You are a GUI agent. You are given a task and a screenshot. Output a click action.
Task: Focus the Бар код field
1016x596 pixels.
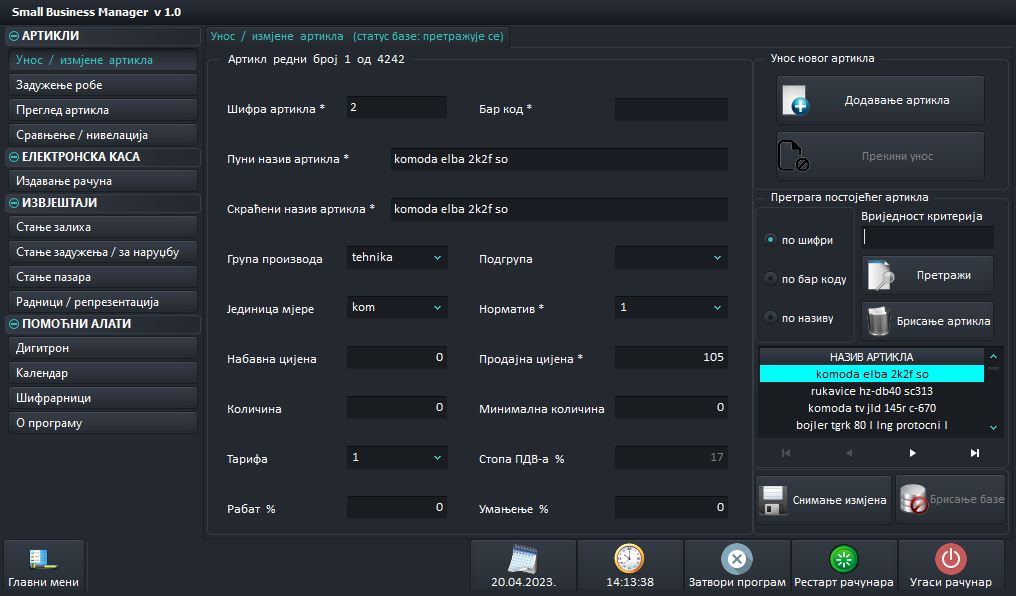tap(671, 109)
